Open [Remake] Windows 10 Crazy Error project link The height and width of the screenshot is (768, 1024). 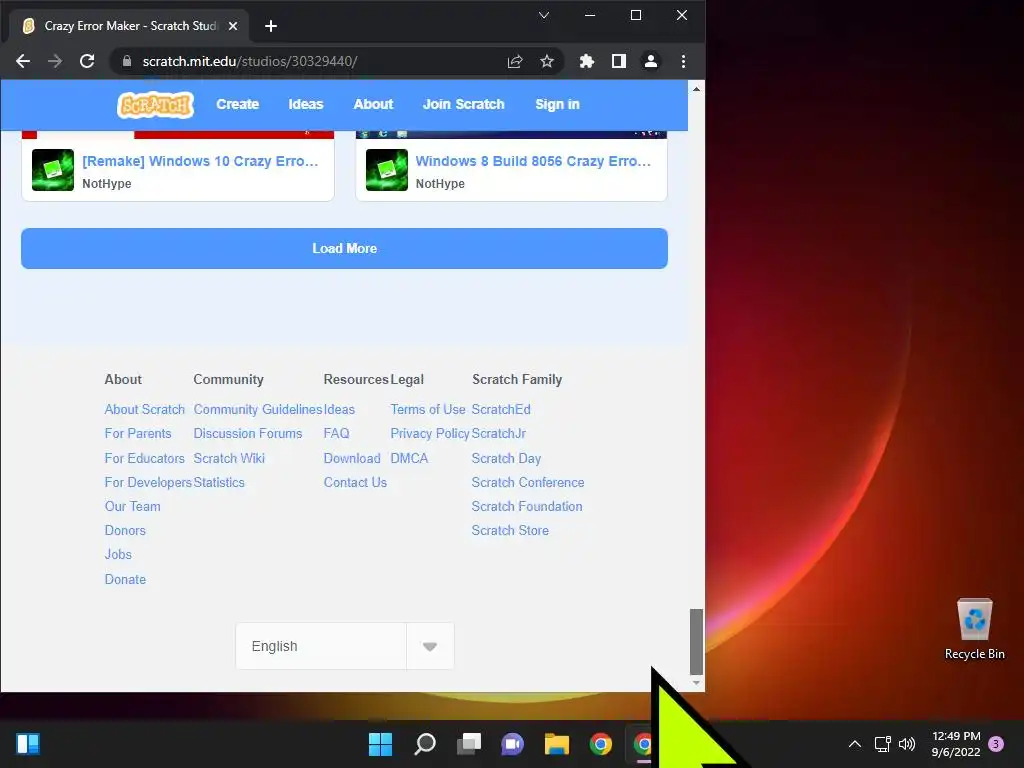(x=200, y=161)
